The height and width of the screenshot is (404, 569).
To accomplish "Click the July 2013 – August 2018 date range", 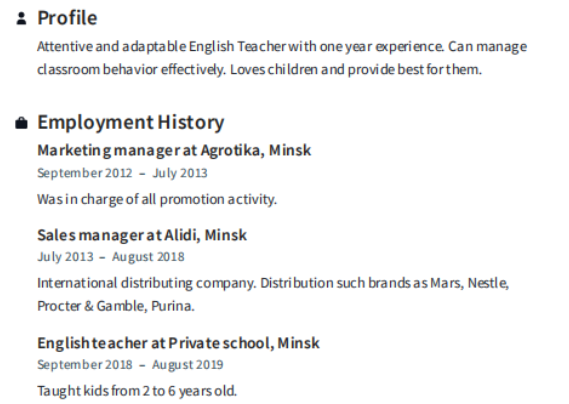I will coord(111,257).
